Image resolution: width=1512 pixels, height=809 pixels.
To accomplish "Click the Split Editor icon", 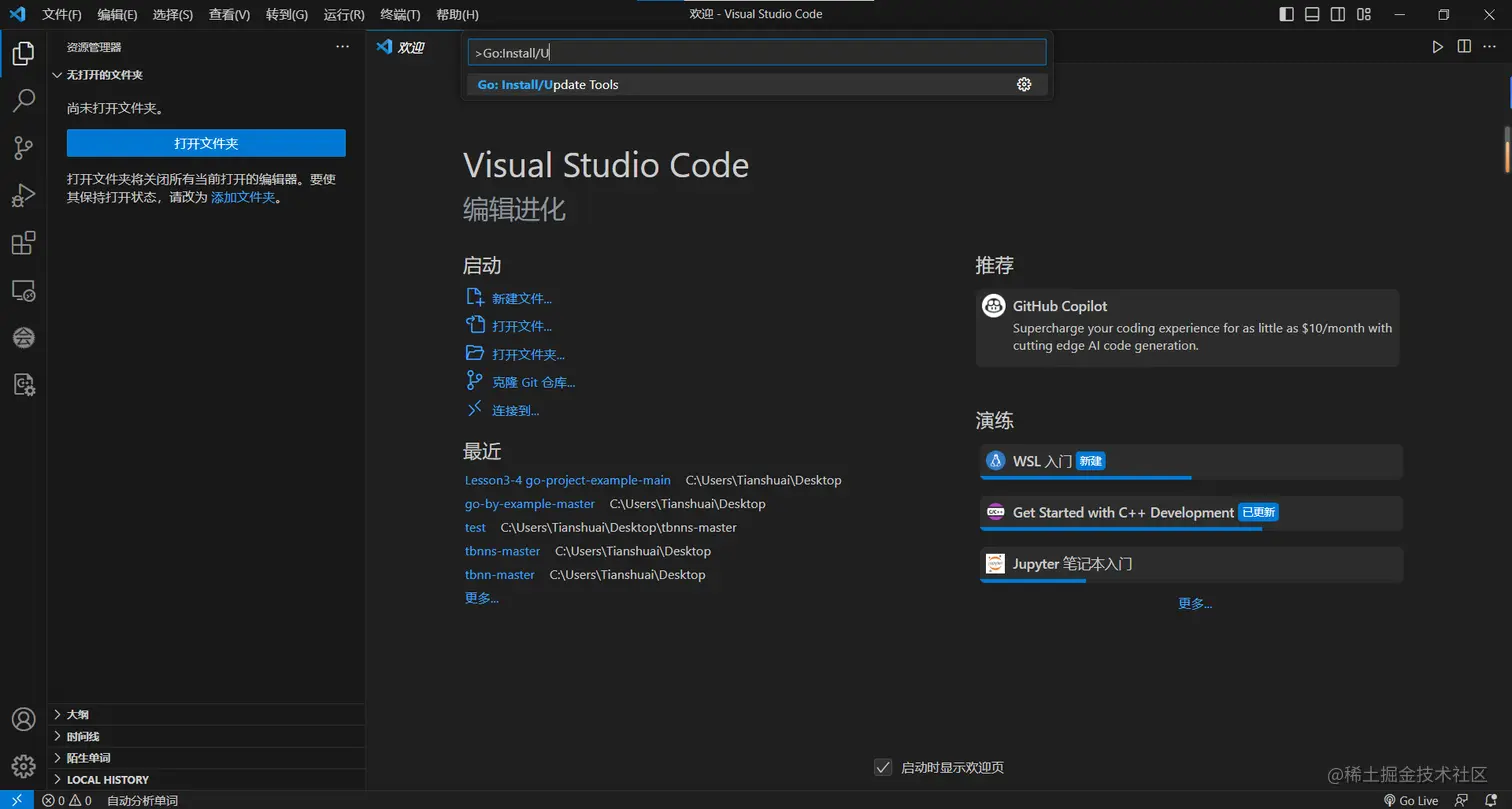I will [x=1464, y=47].
